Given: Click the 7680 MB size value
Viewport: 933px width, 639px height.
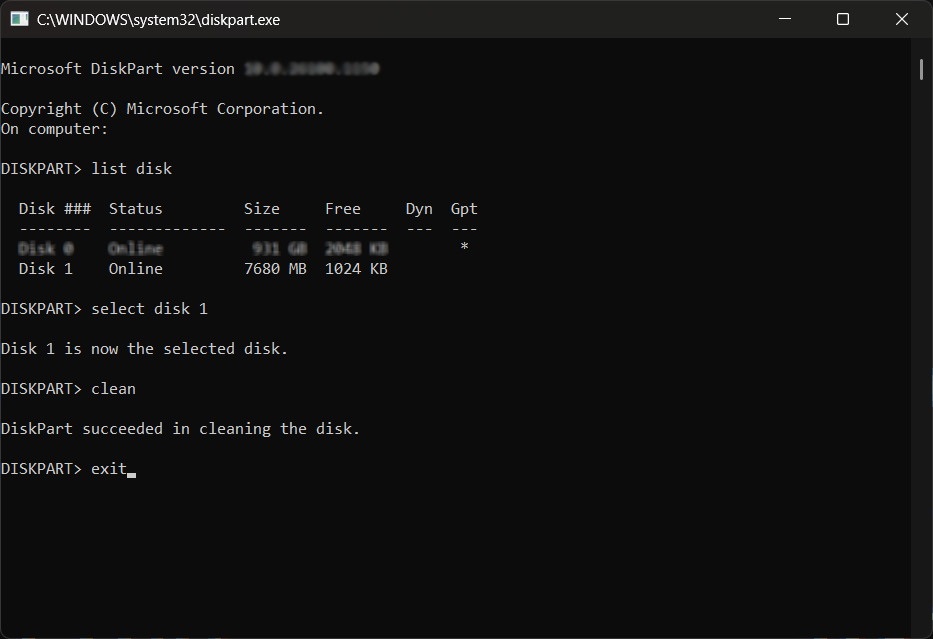Looking at the screenshot, I should 275,269.
